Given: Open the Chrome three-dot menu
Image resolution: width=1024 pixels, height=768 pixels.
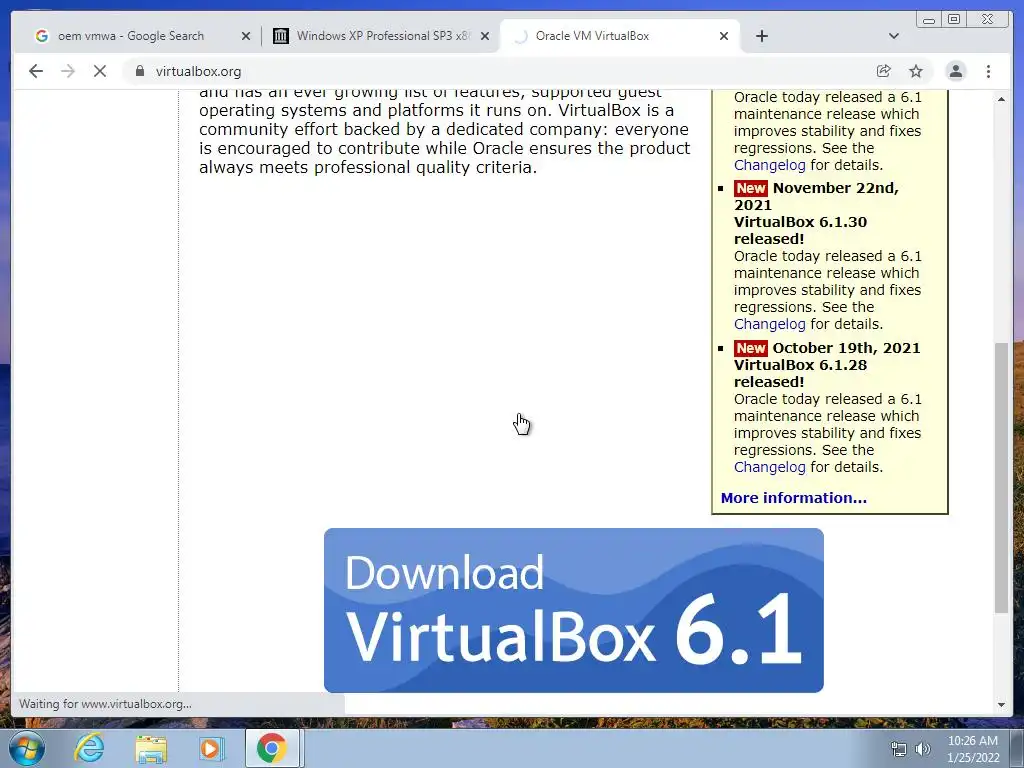Looking at the screenshot, I should coord(988,71).
